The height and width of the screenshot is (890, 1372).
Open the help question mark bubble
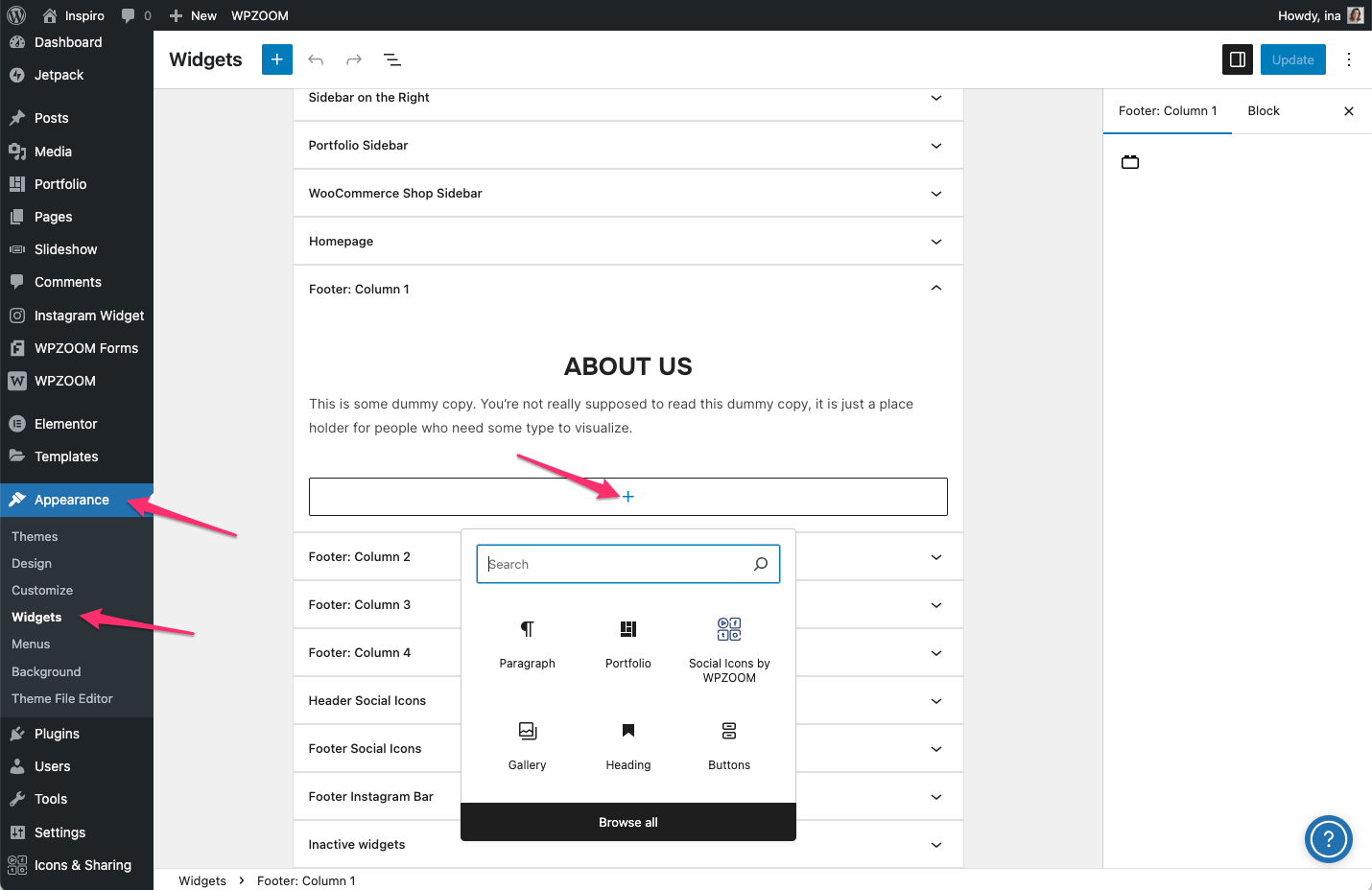click(x=1328, y=839)
